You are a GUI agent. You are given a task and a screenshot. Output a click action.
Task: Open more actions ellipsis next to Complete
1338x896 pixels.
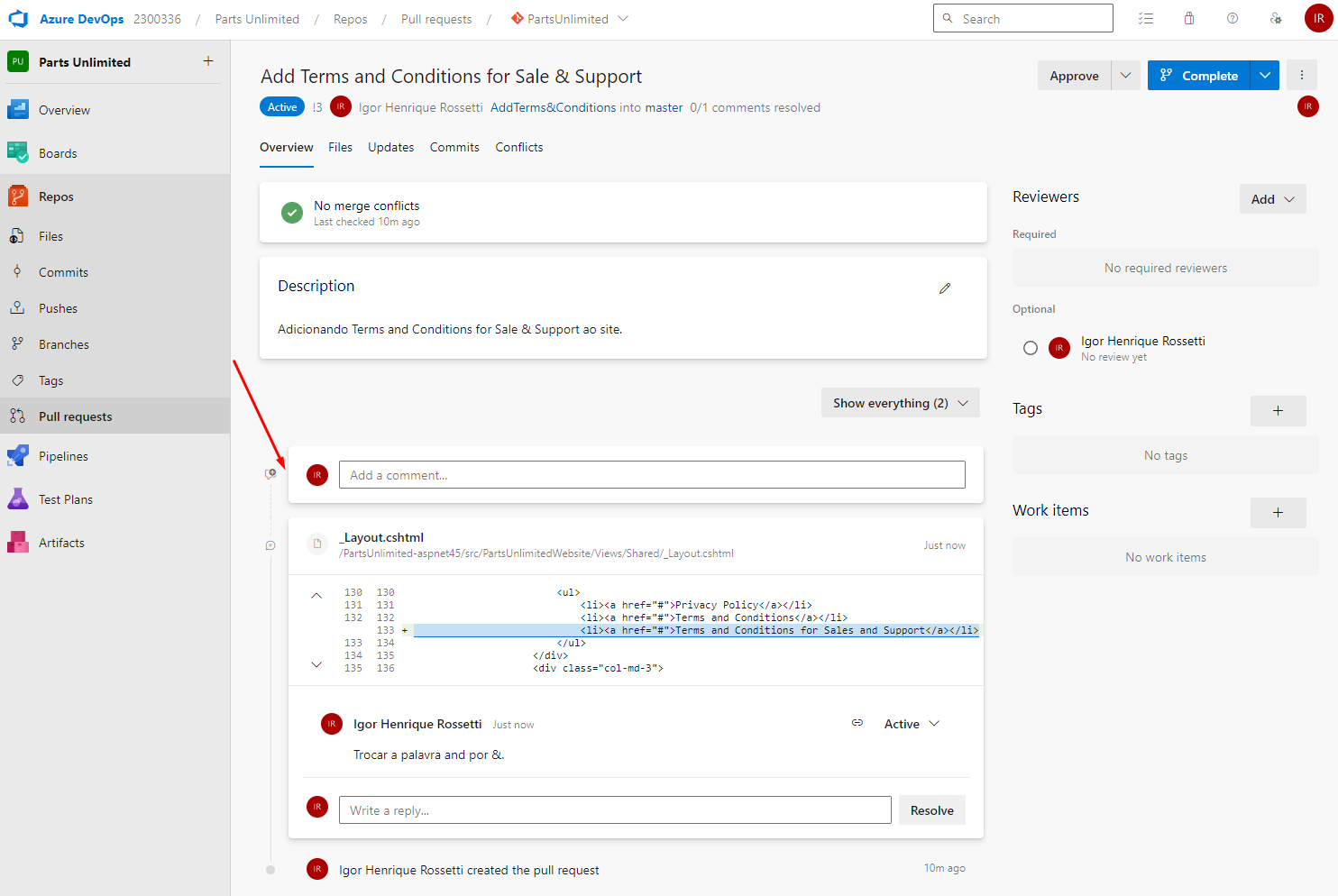click(x=1302, y=76)
